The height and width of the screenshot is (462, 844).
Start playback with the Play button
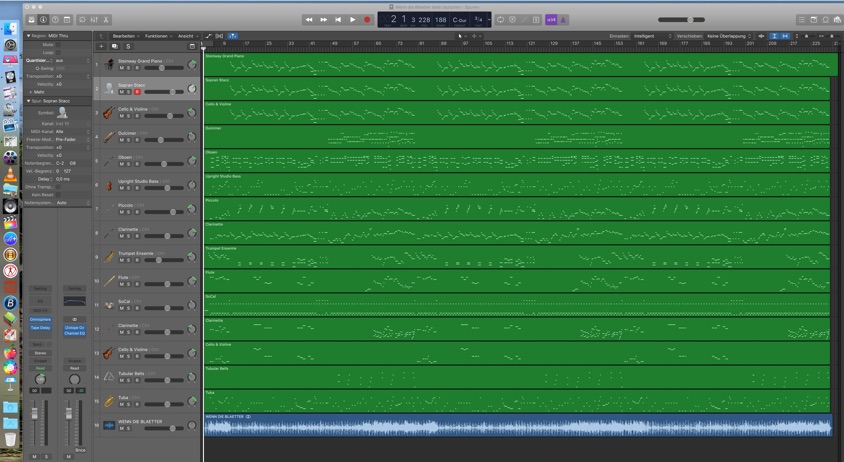click(x=353, y=19)
